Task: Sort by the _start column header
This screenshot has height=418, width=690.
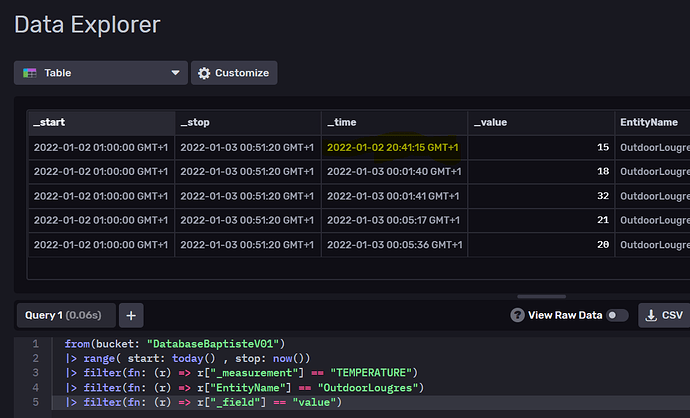Action: [x=102, y=122]
